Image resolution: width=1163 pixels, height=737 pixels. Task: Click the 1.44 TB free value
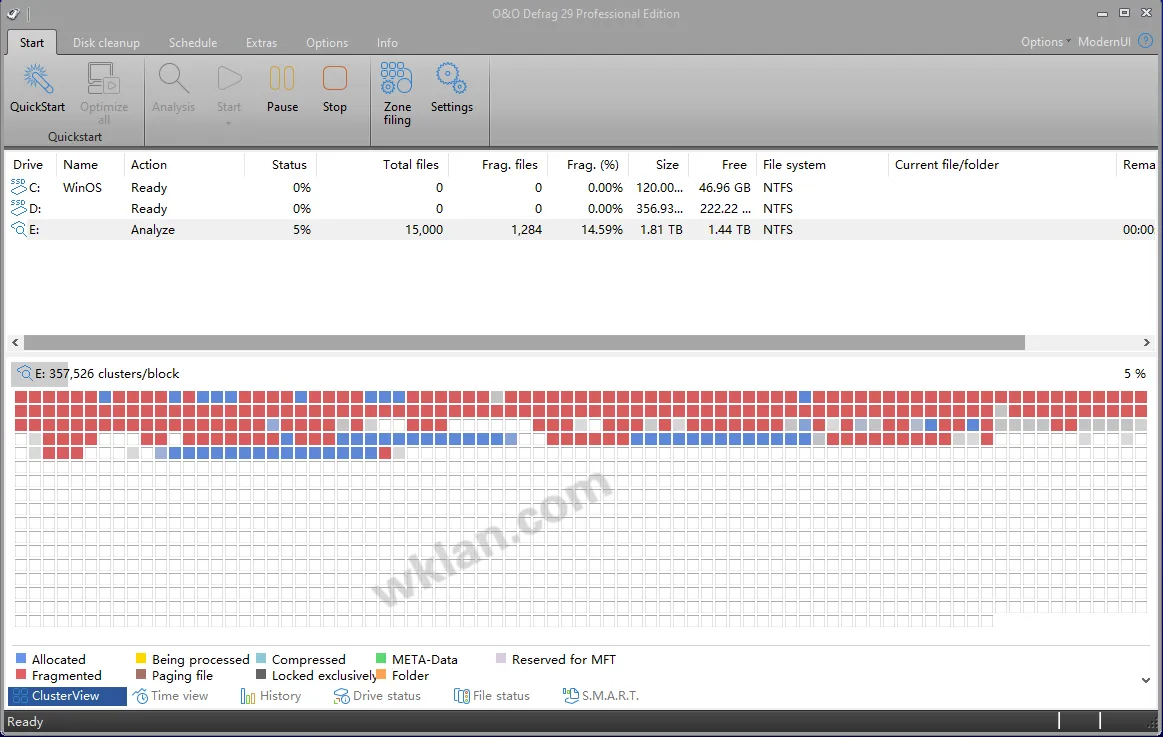click(x=729, y=230)
